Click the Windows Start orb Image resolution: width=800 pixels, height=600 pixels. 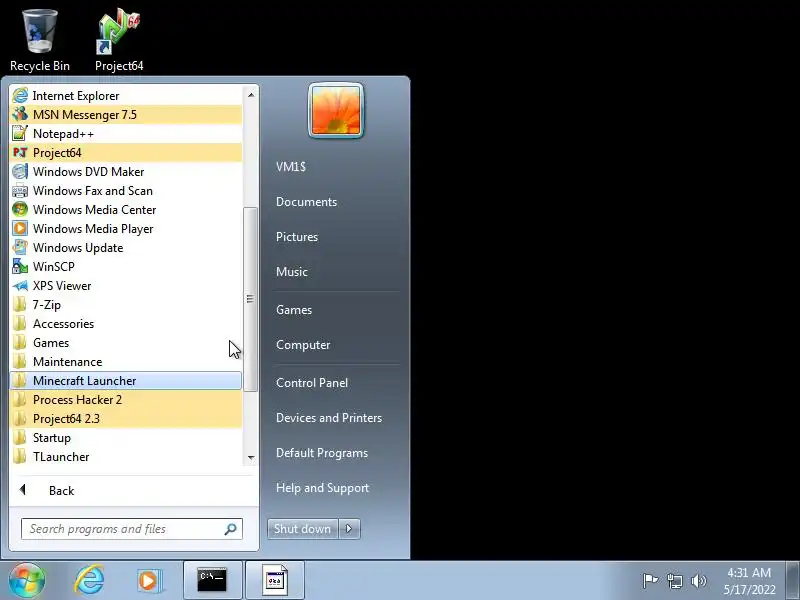click(27, 580)
